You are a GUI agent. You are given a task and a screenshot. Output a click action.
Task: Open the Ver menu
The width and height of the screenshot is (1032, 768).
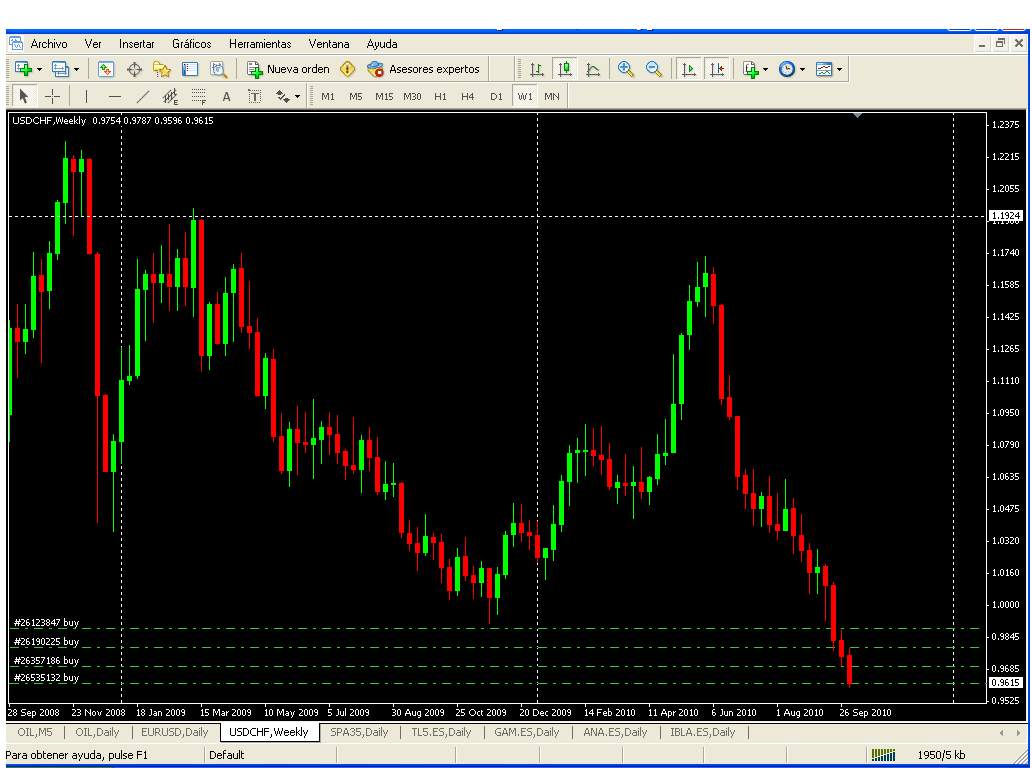[93, 44]
